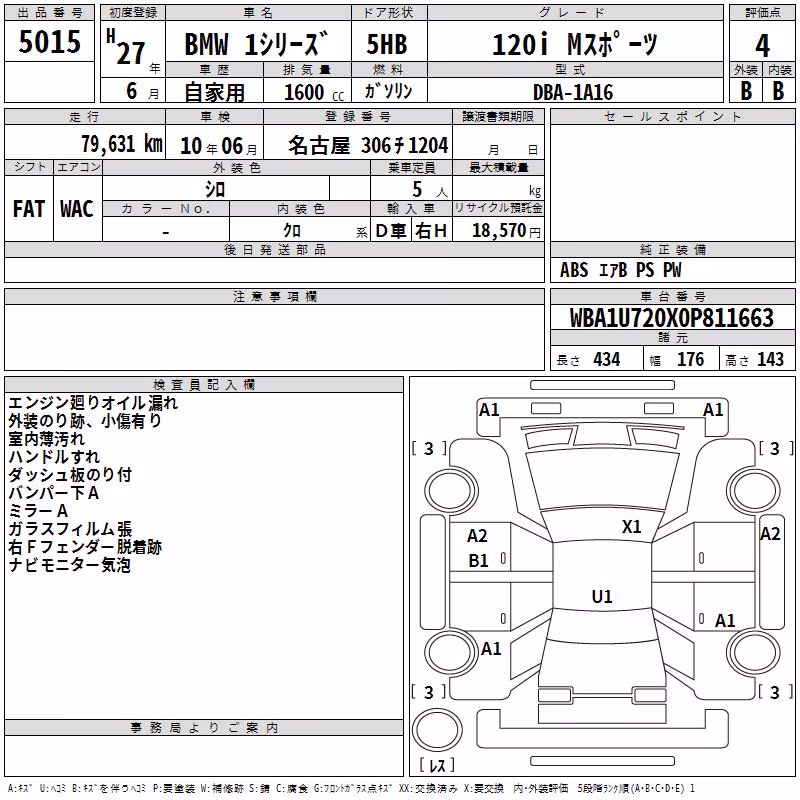Viewport: 800px width, 800px height.
Task: Click the displacement value 1600 cc
Action: [314, 92]
